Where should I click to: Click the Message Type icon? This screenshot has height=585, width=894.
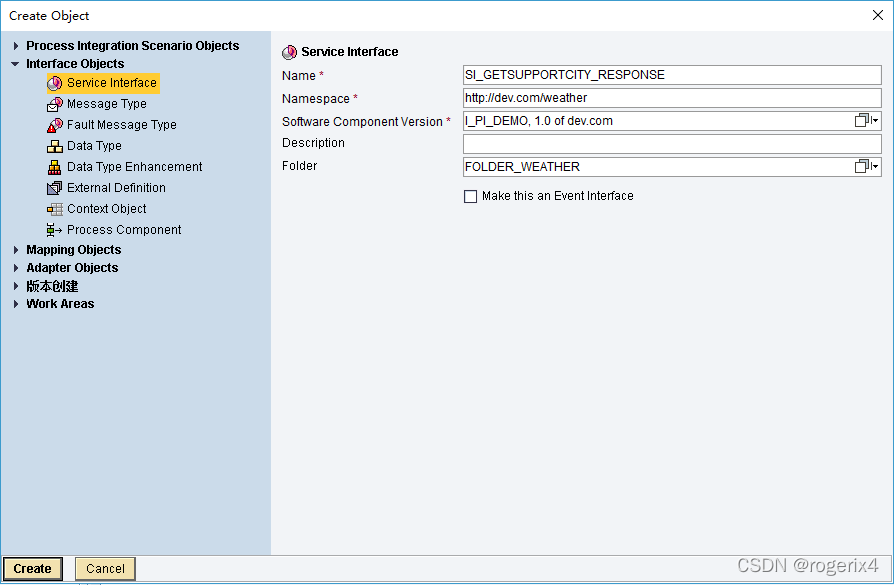coord(55,104)
